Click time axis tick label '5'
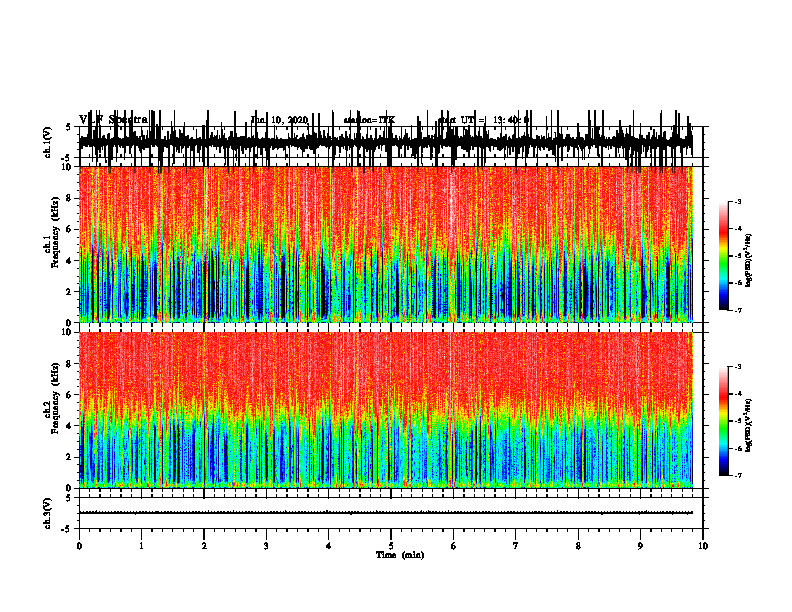Screen dimensions: 792x612 [391, 546]
